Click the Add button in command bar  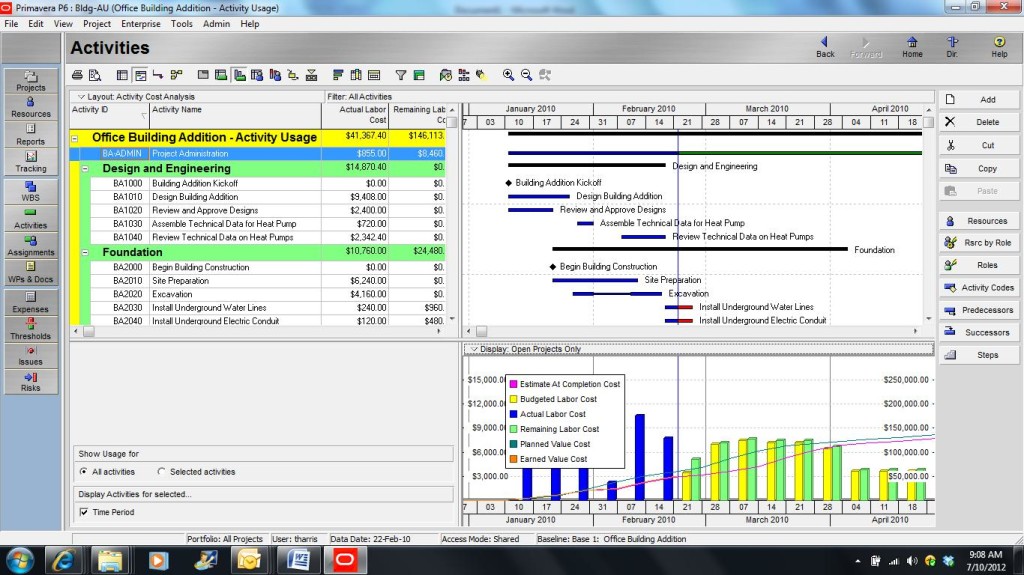978,99
